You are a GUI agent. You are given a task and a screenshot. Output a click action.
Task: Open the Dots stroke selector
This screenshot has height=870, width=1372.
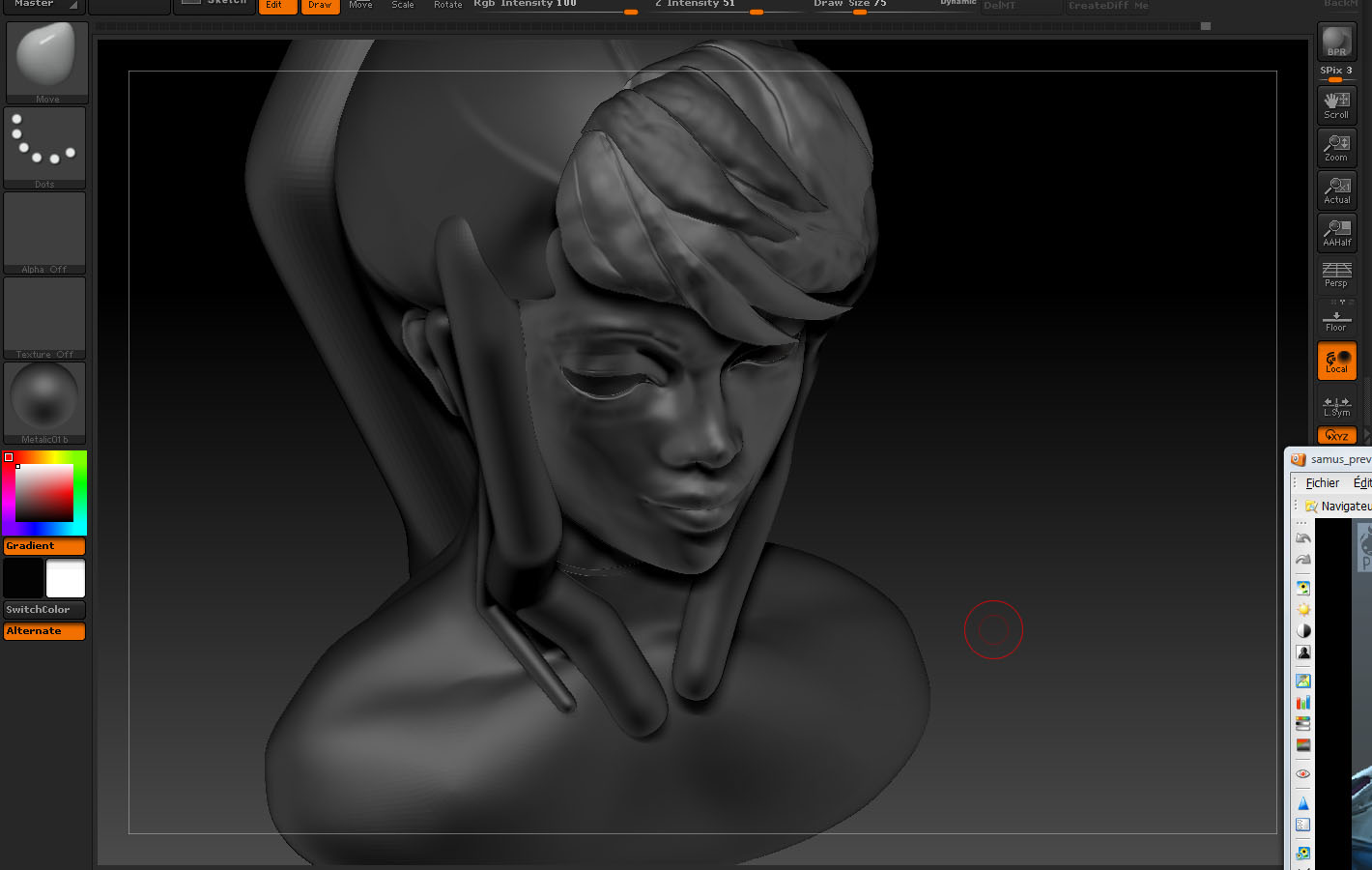coord(44,142)
